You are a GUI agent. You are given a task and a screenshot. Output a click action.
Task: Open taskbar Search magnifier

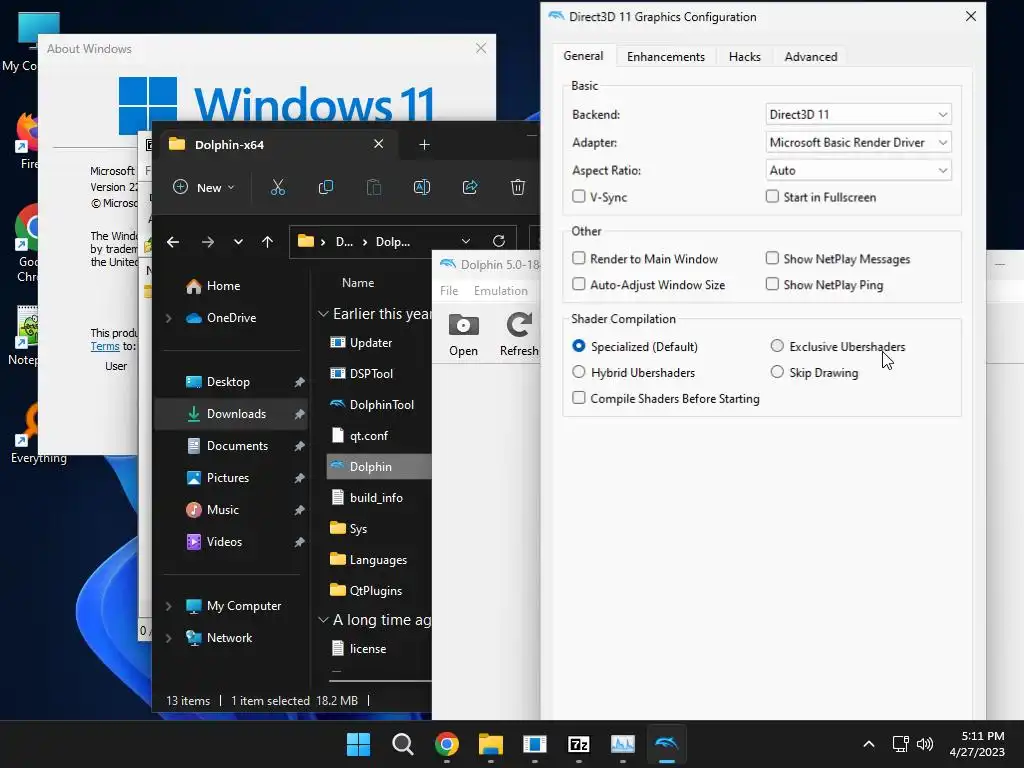[402, 744]
